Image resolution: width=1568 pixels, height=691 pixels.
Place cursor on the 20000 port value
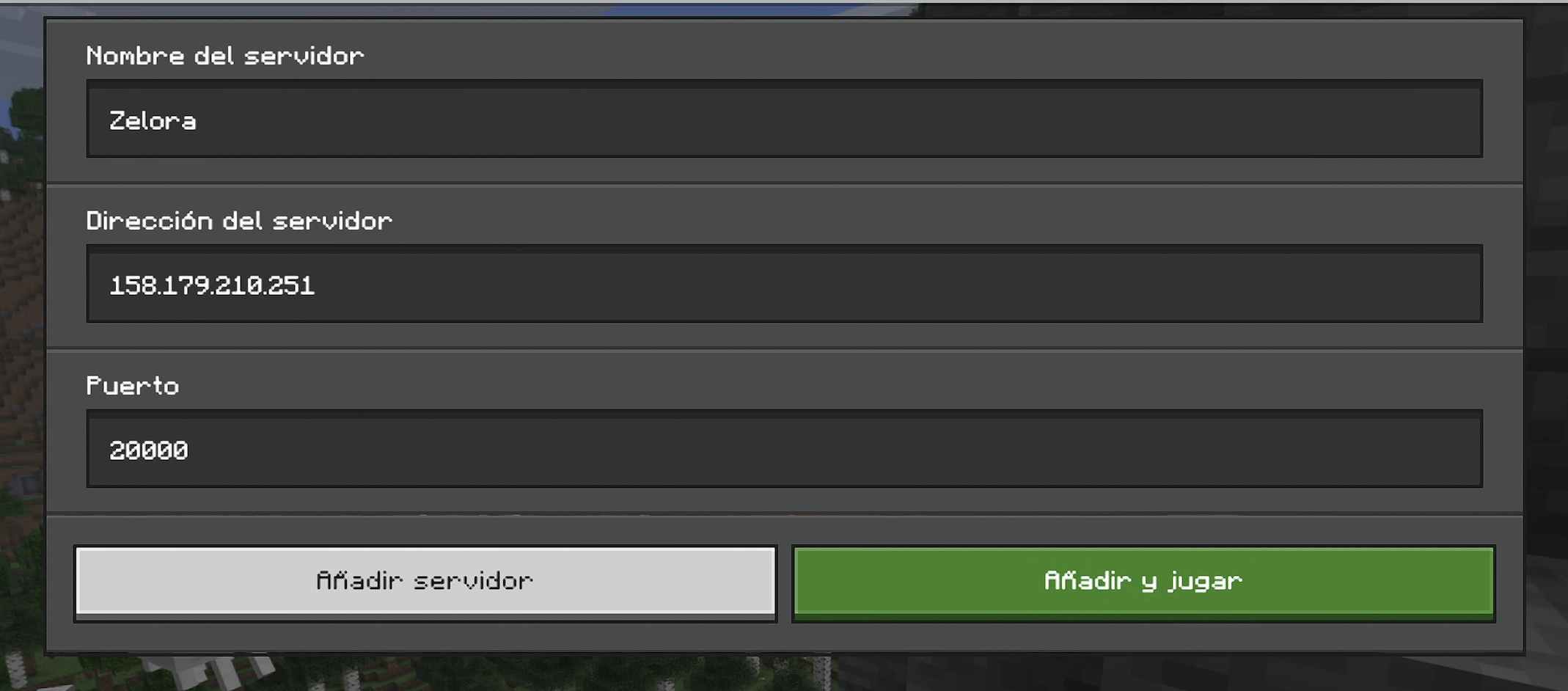pyautogui.click(x=149, y=450)
